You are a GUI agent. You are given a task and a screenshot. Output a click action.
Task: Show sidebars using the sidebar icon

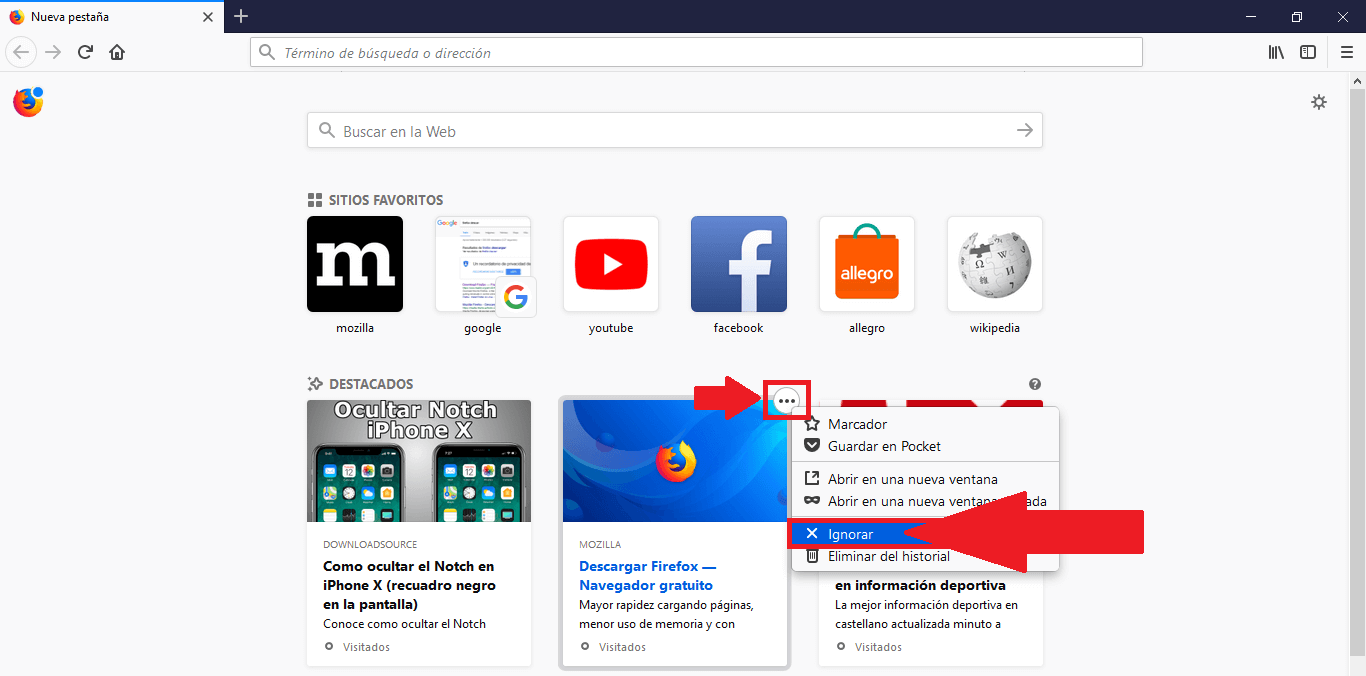click(x=1308, y=52)
